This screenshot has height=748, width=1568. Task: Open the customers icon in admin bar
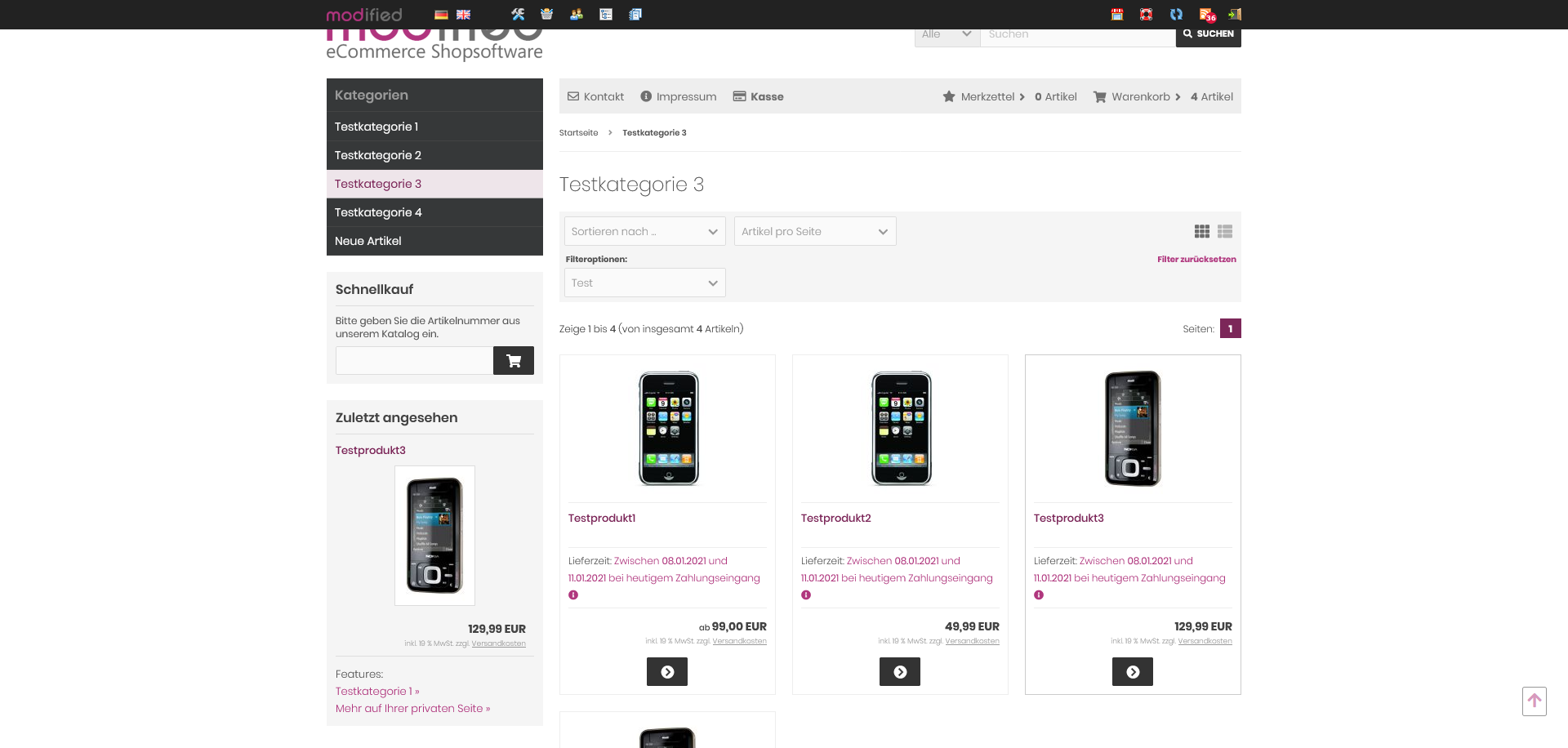(x=577, y=14)
